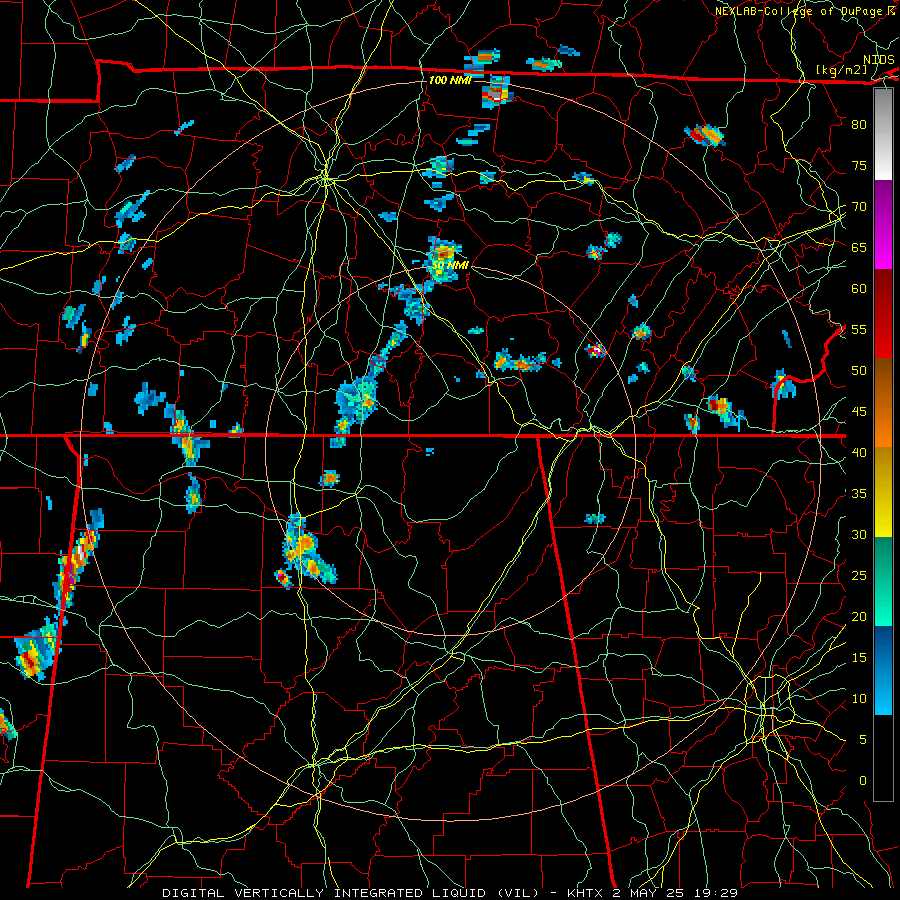900x900 pixels.
Task: Click the 30 legend value
Action: point(859,534)
